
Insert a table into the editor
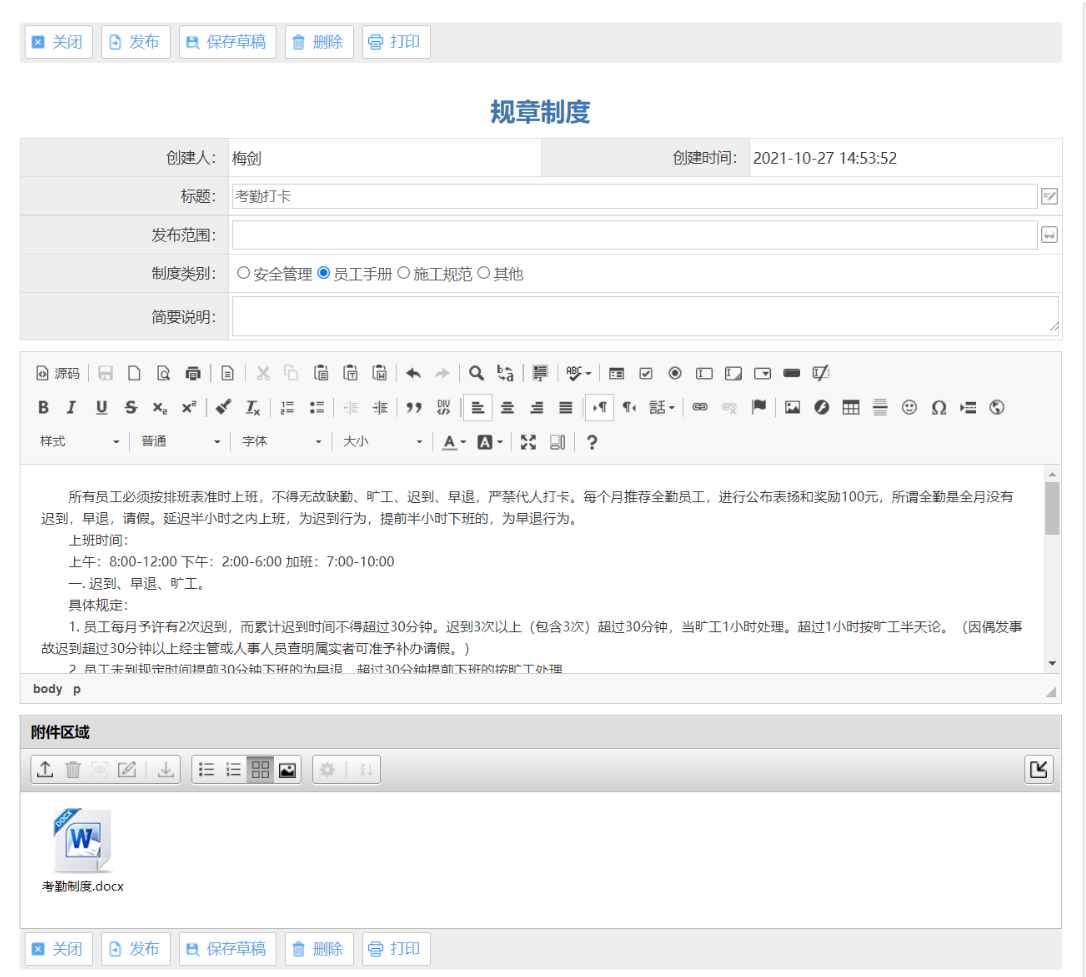pyautogui.click(x=850, y=407)
